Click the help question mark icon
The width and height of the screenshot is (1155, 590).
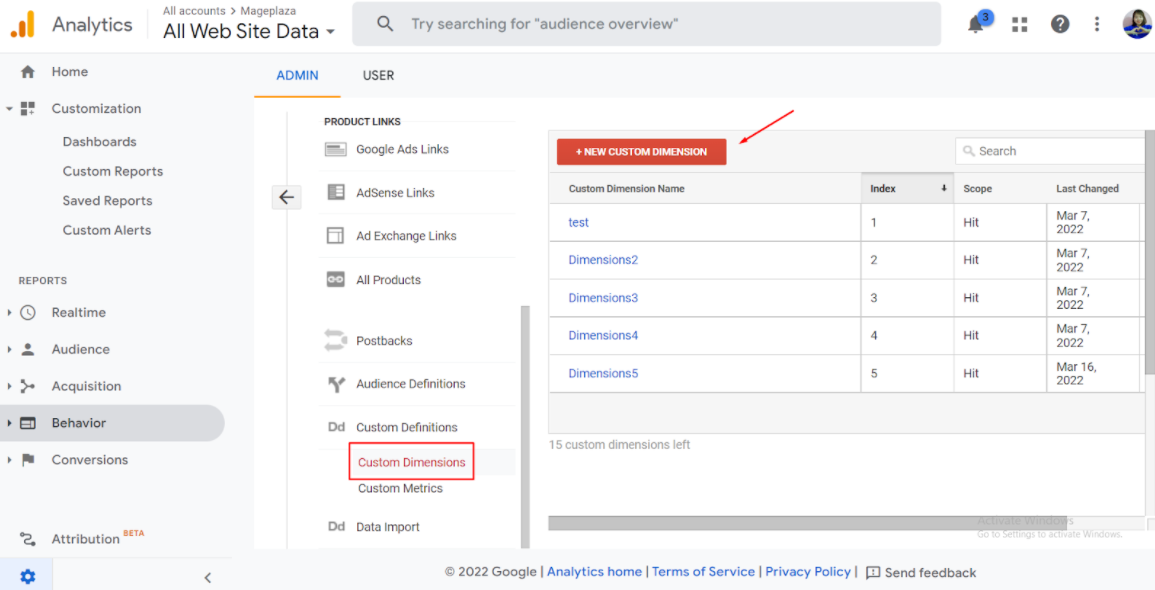pos(1060,25)
